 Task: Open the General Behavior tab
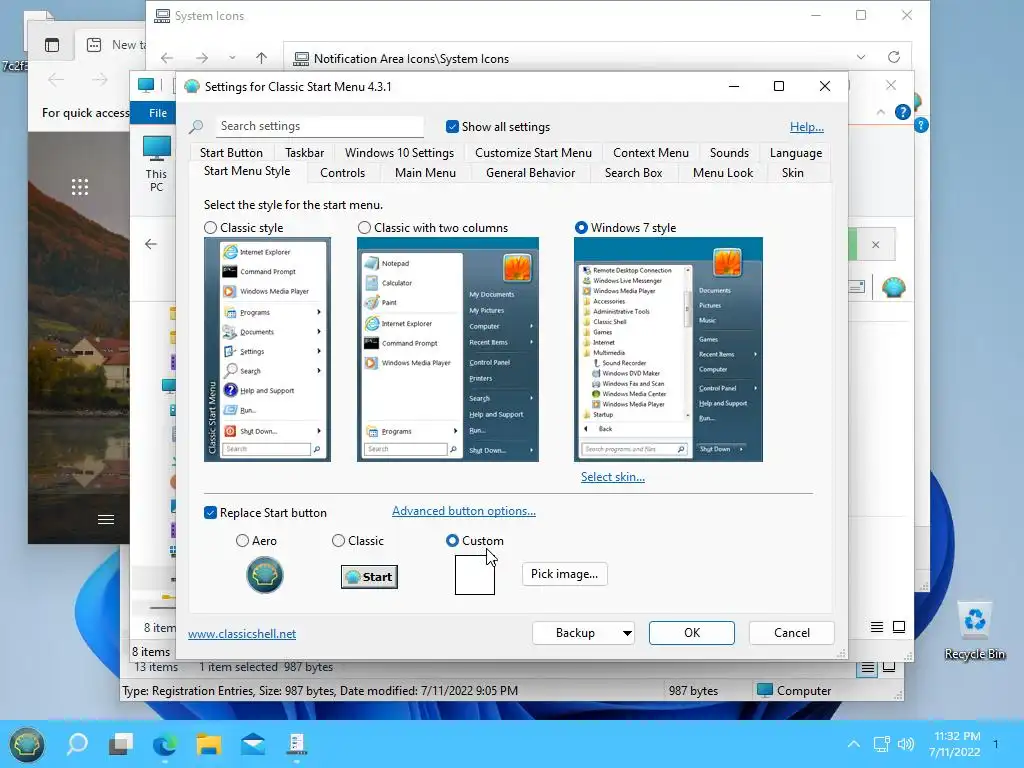pyautogui.click(x=530, y=173)
